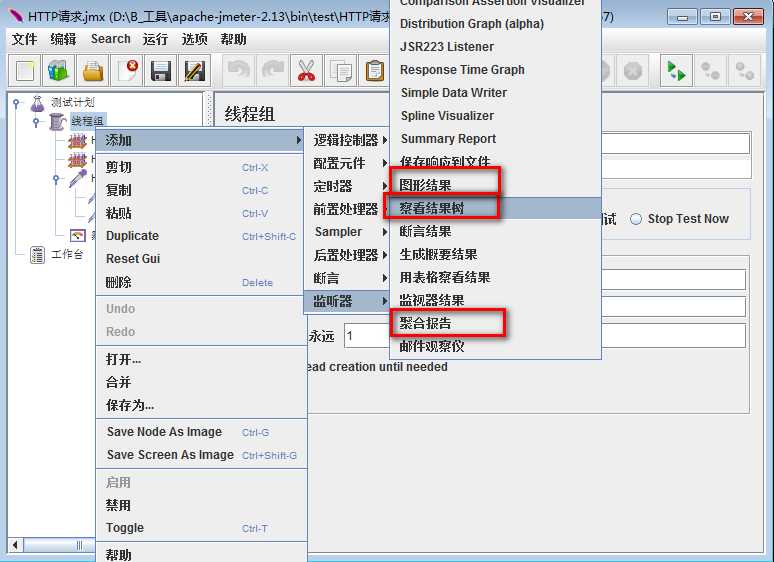774x562 pixels.
Task: Click the Open file folder icon
Action: click(x=93, y=71)
